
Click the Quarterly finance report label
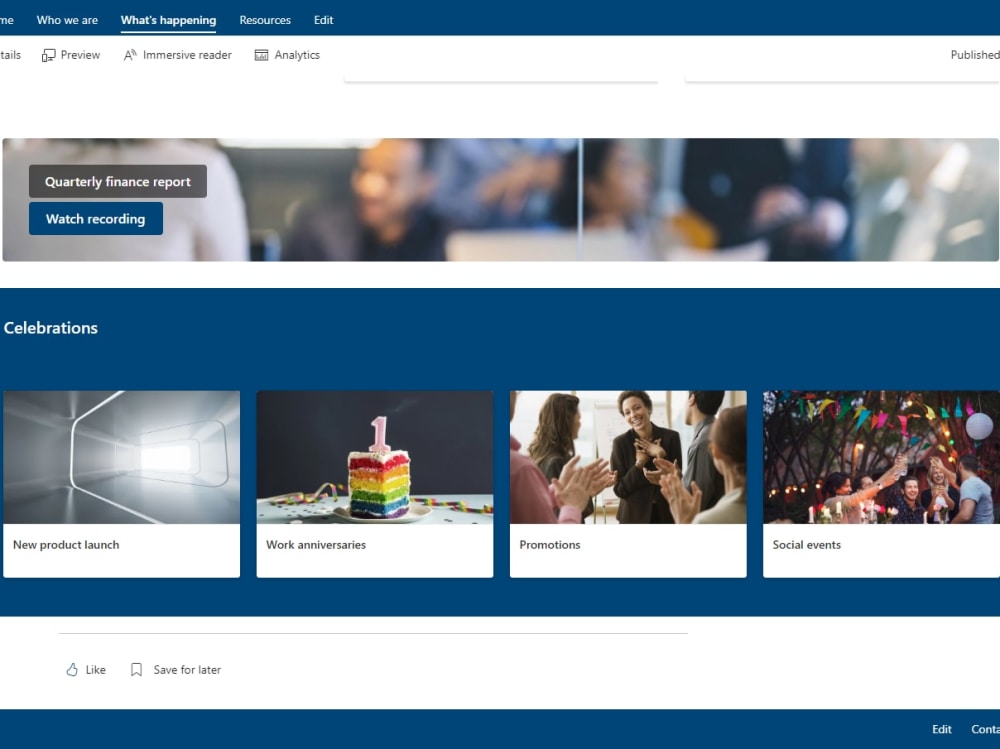pyautogui.click(x=118, y=181)
